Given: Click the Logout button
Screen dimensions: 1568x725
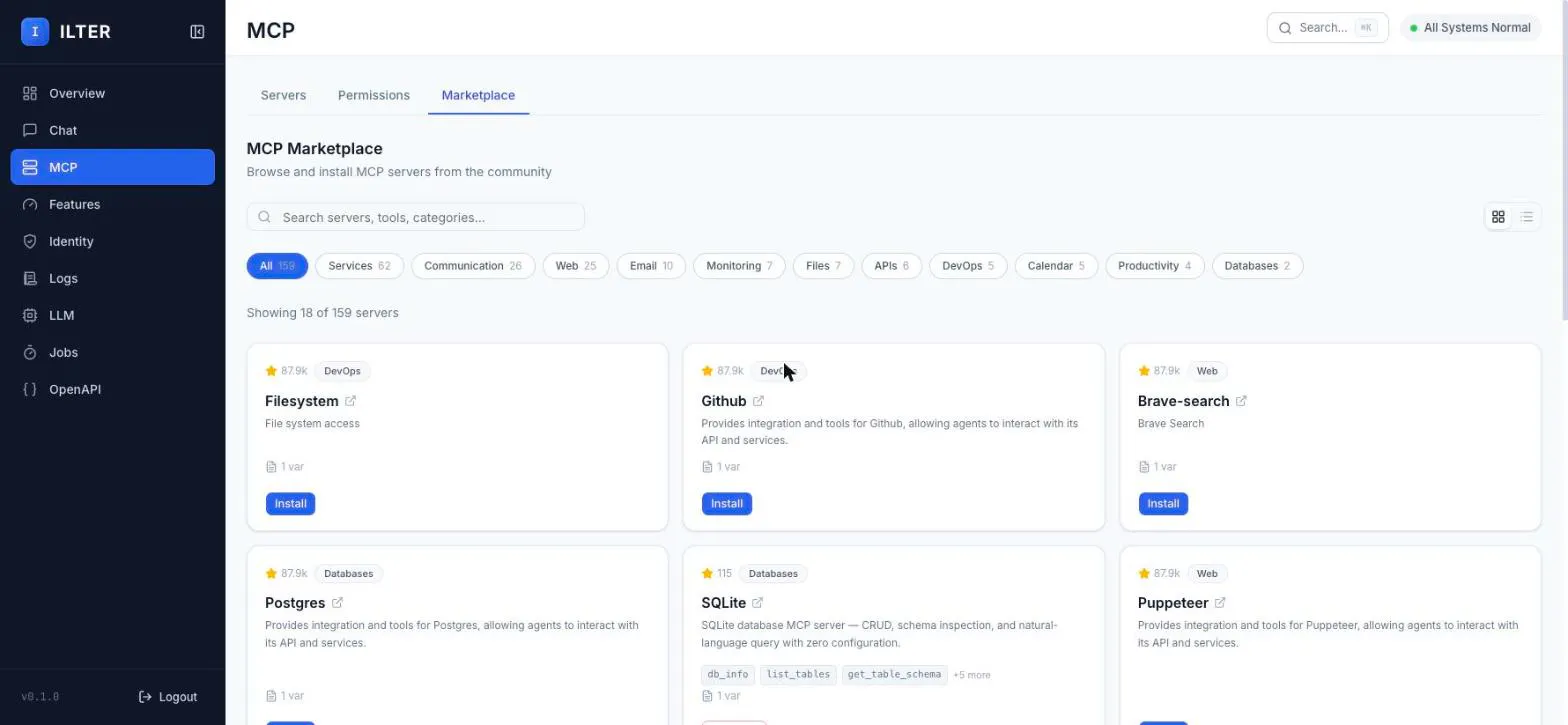Looking at the screenshot, I should point(168,697).
